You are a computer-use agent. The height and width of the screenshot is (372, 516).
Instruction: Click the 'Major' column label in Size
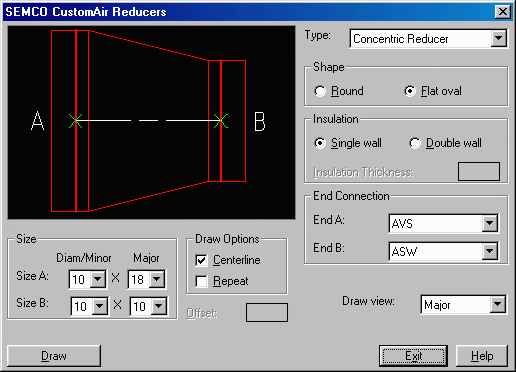click(x=146, y=258)
